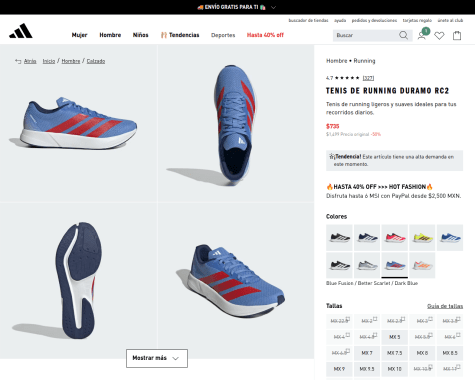Select the orange and white shoe color

coord(422,265)
